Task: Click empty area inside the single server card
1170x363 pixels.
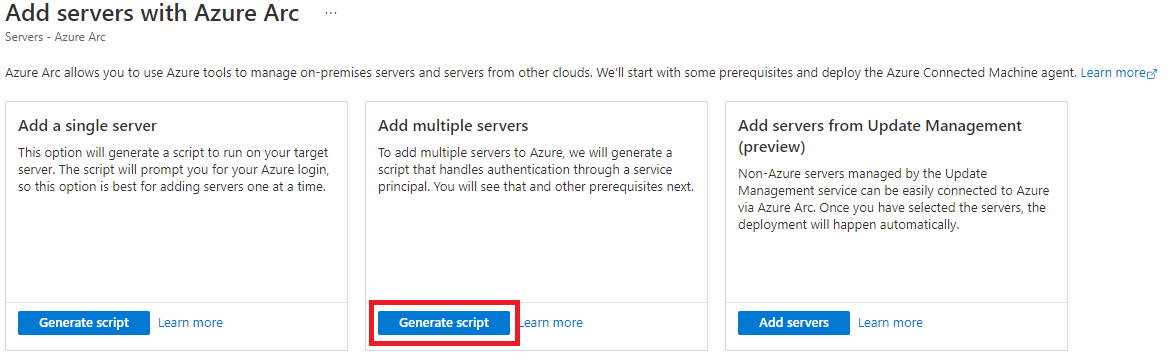Action: (x=176, y=250)
